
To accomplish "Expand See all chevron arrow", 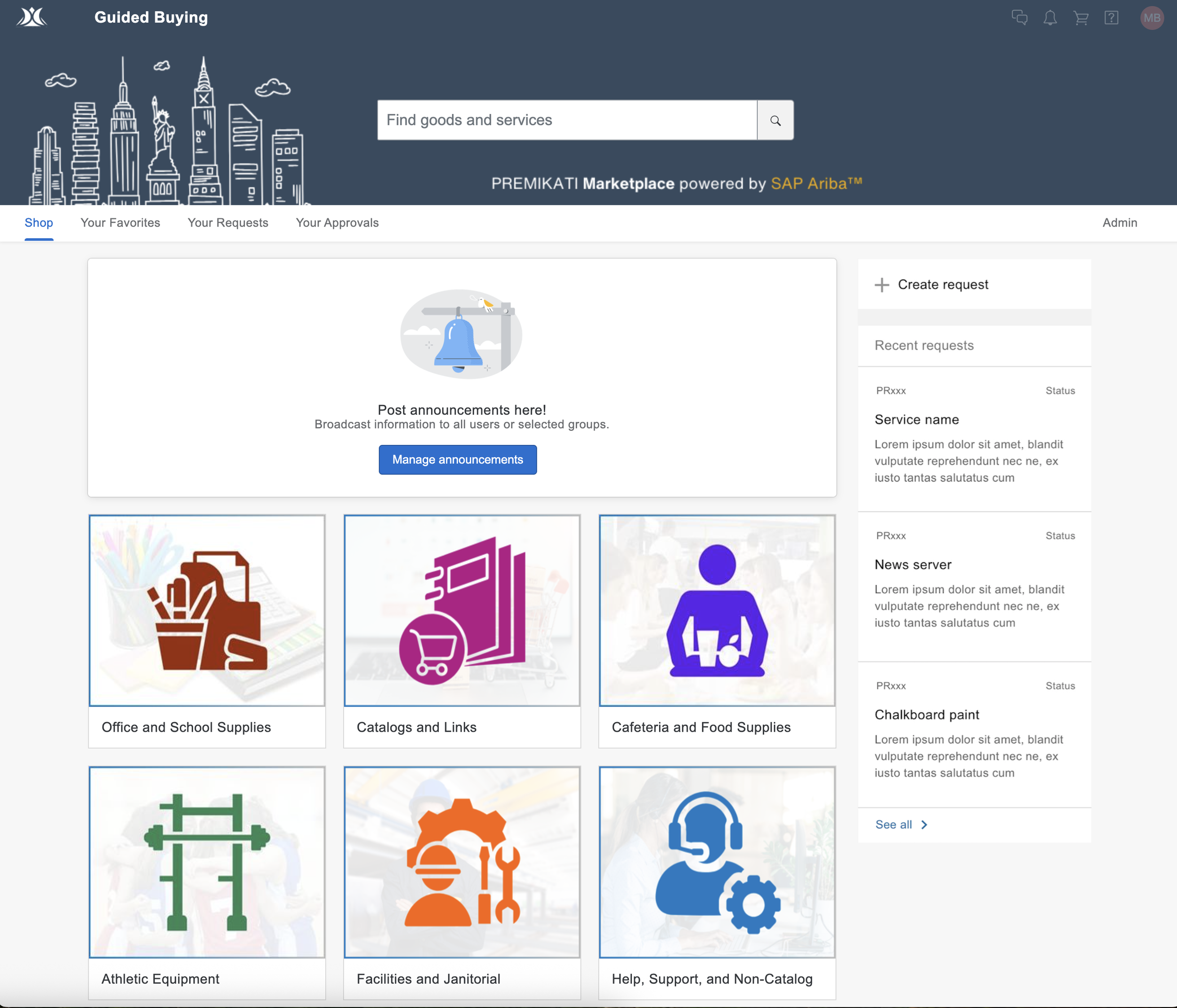I will pos(924,824).
